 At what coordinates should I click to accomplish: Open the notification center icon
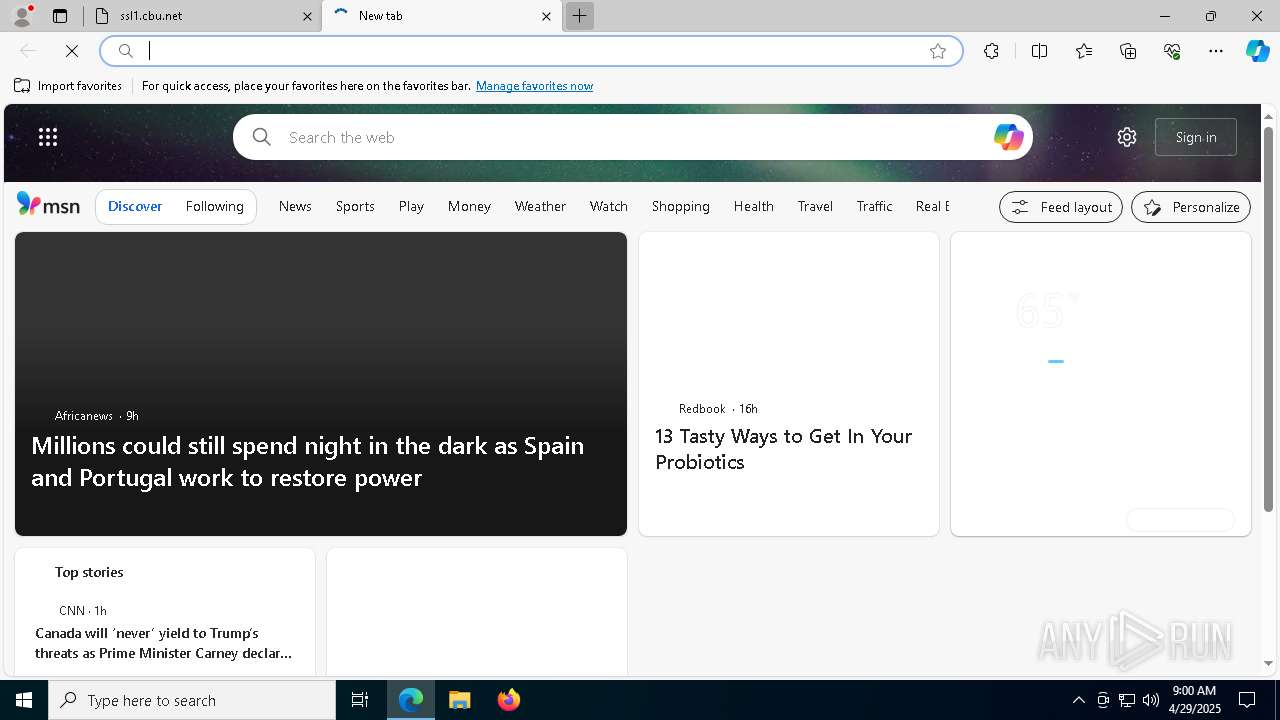(x=1247, y=700)
